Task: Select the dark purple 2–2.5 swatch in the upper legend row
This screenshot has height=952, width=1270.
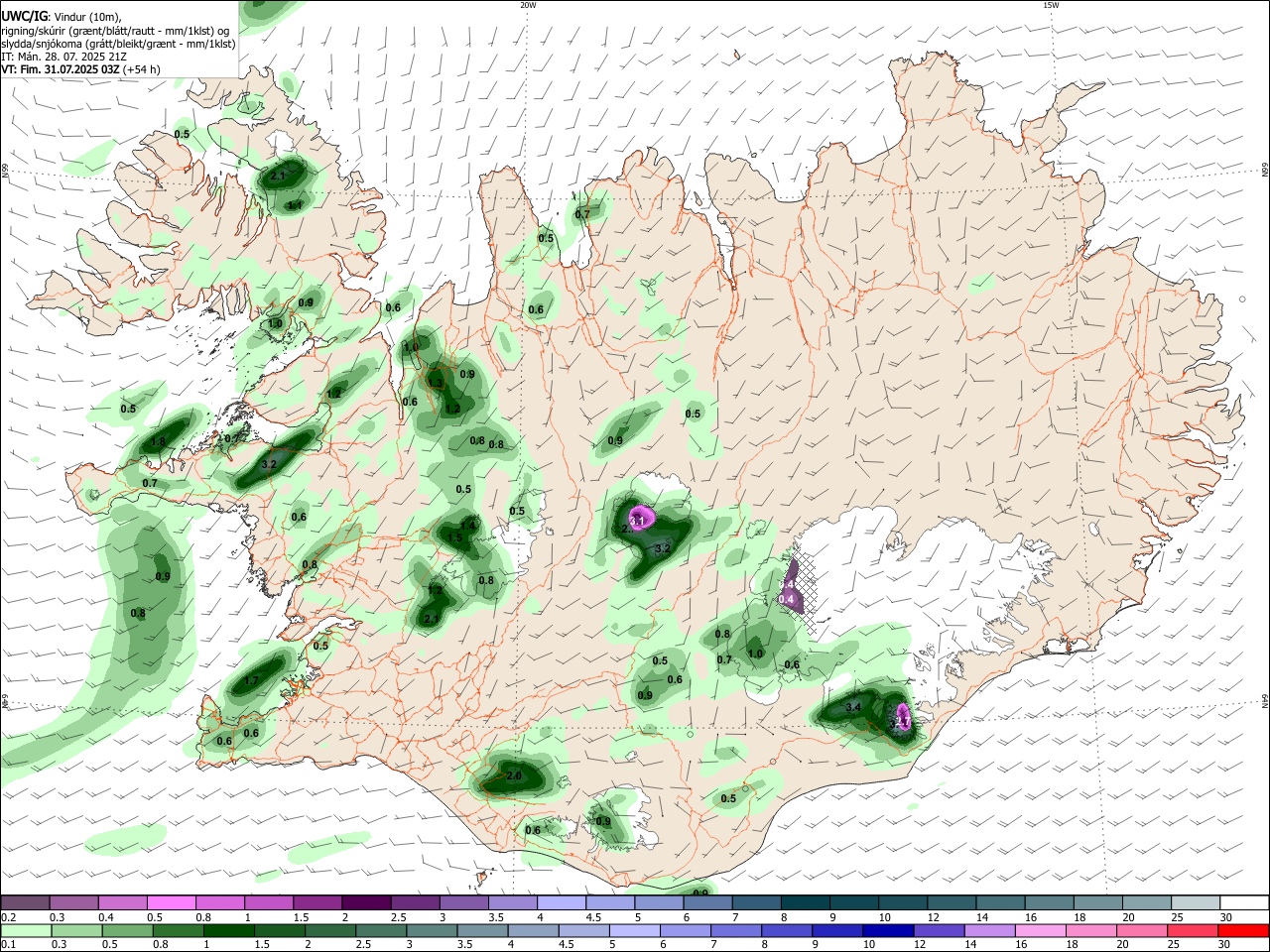Action: click(x=366, y=903)
